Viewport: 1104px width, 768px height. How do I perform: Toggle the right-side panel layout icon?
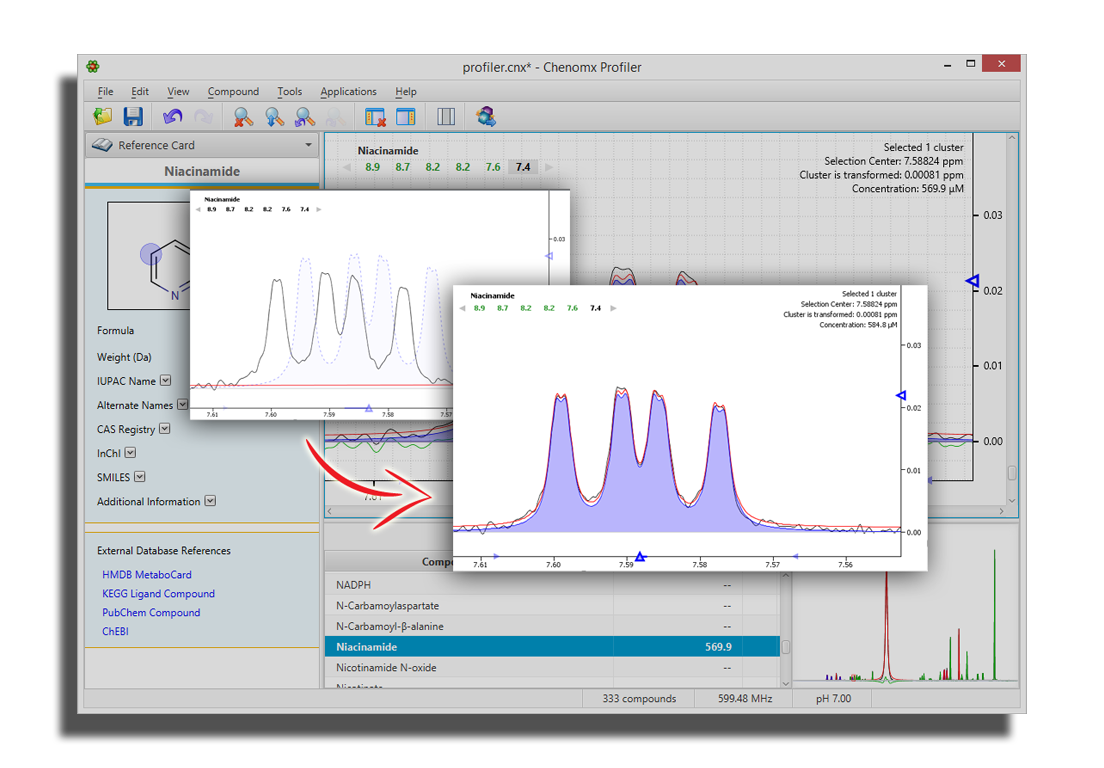(x=406, y=116)
